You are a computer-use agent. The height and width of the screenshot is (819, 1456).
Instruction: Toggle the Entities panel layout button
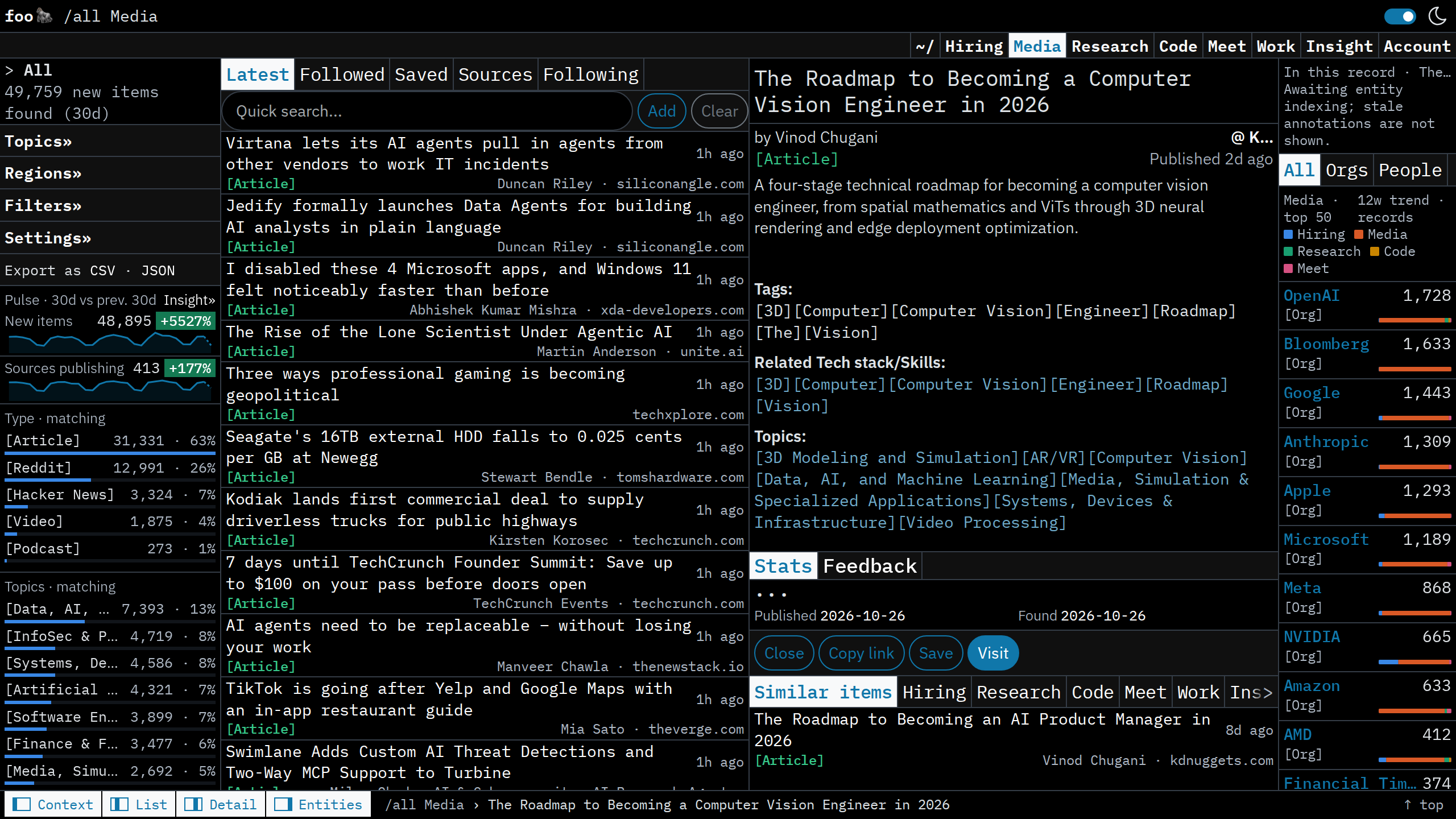point(318,804)
